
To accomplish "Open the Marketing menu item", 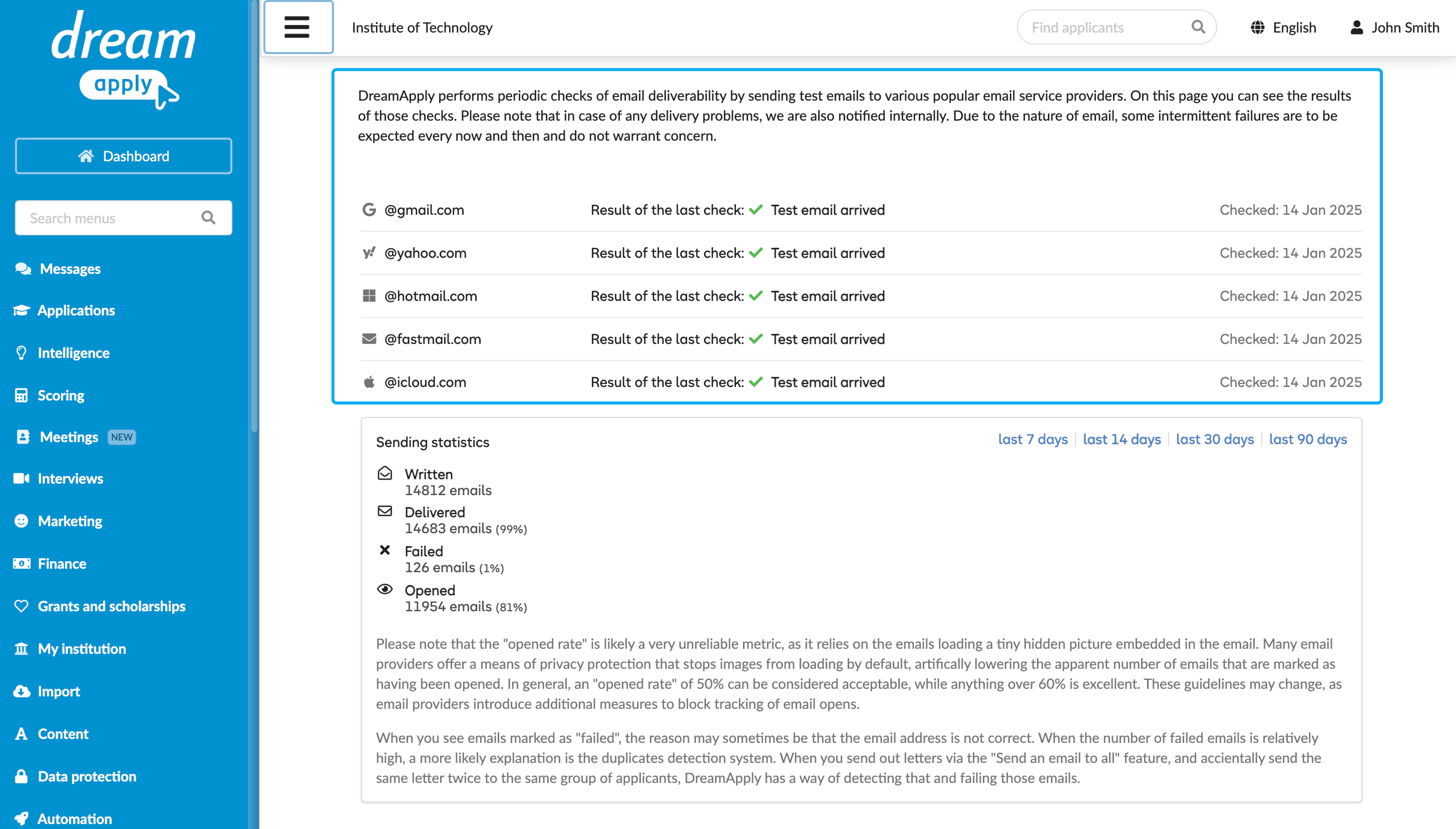I will (70, 521).
